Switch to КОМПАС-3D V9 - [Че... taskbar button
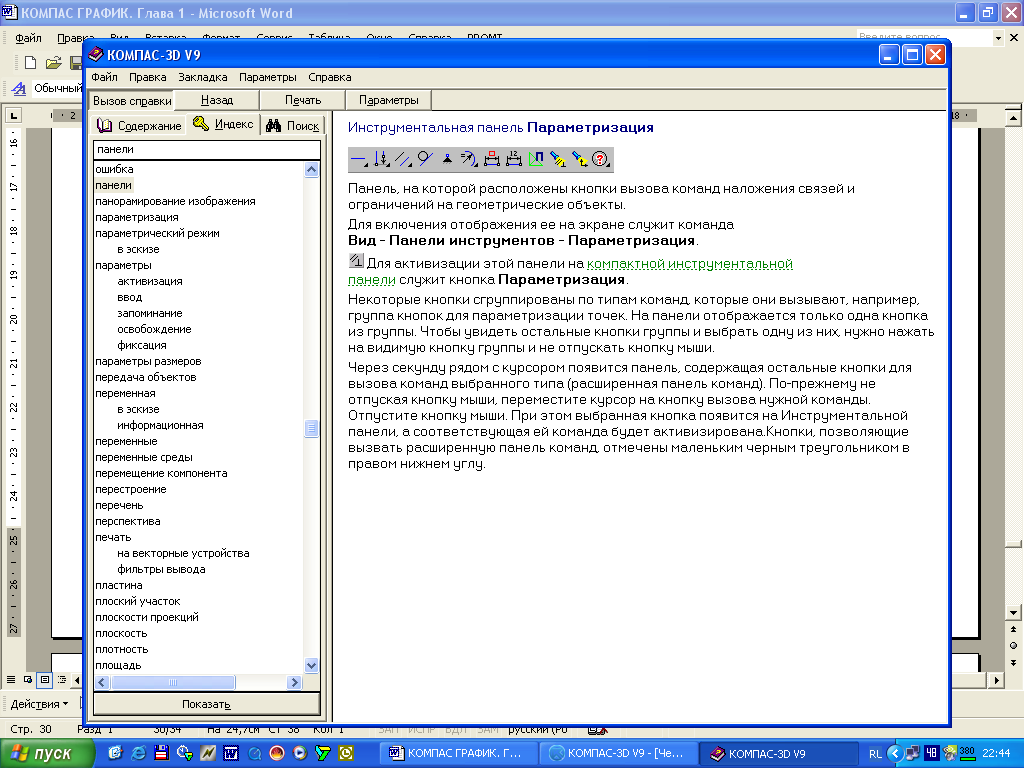Screen dimensions: 1024x768 [x=619, y=753]
